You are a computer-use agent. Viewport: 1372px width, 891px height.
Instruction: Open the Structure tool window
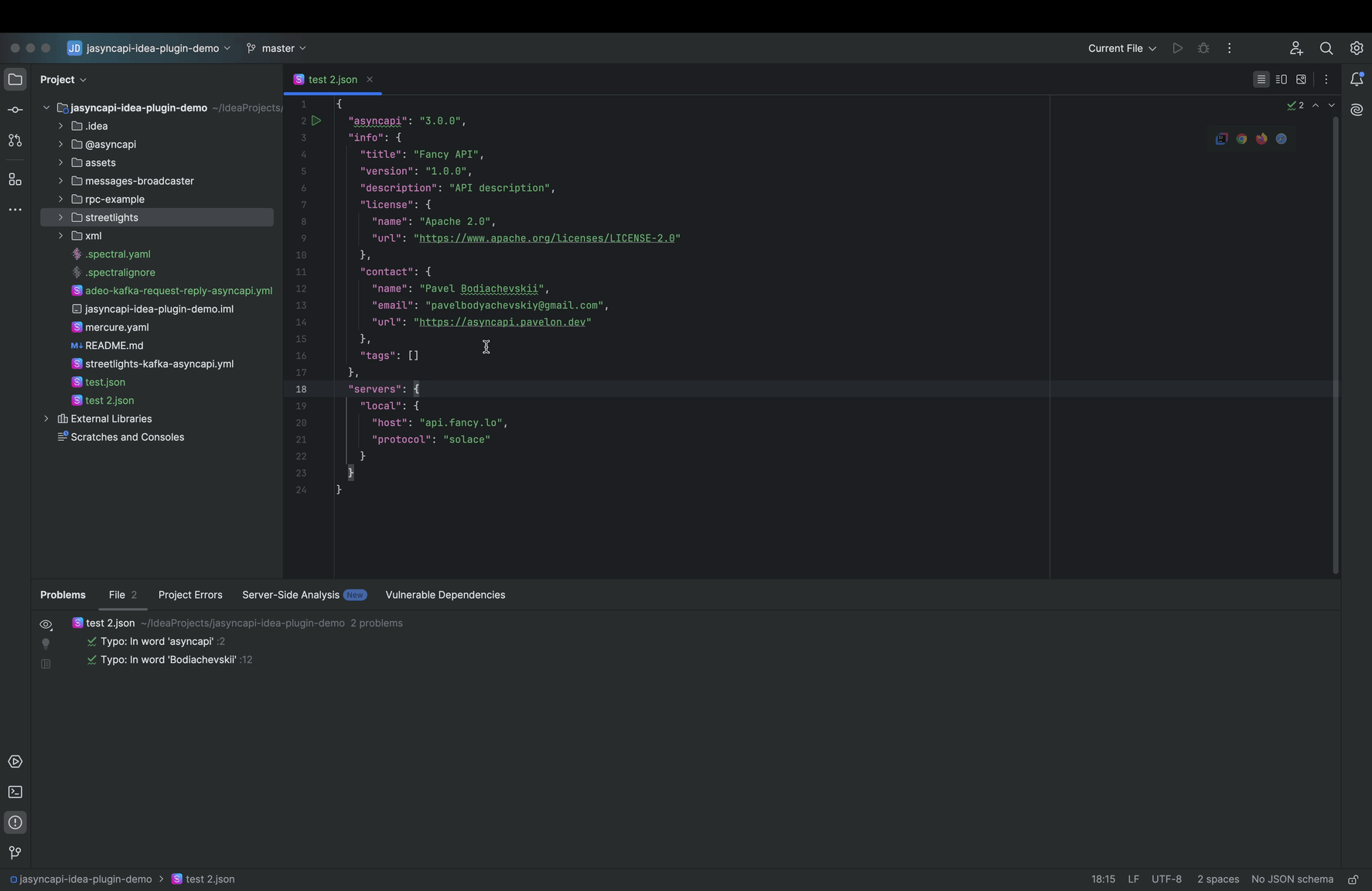[15, 179]
